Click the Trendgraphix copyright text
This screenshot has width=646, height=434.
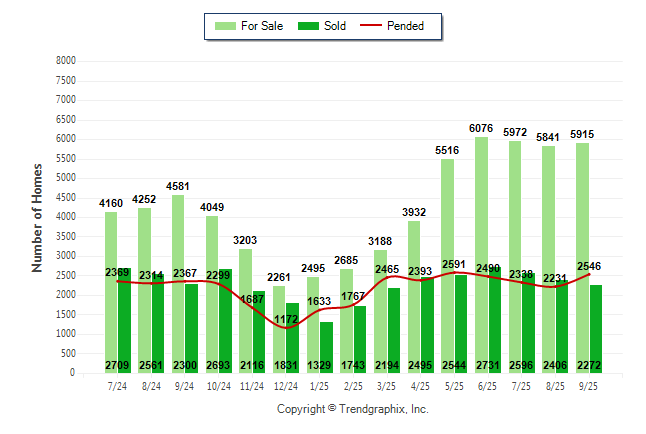pos(352,409)
